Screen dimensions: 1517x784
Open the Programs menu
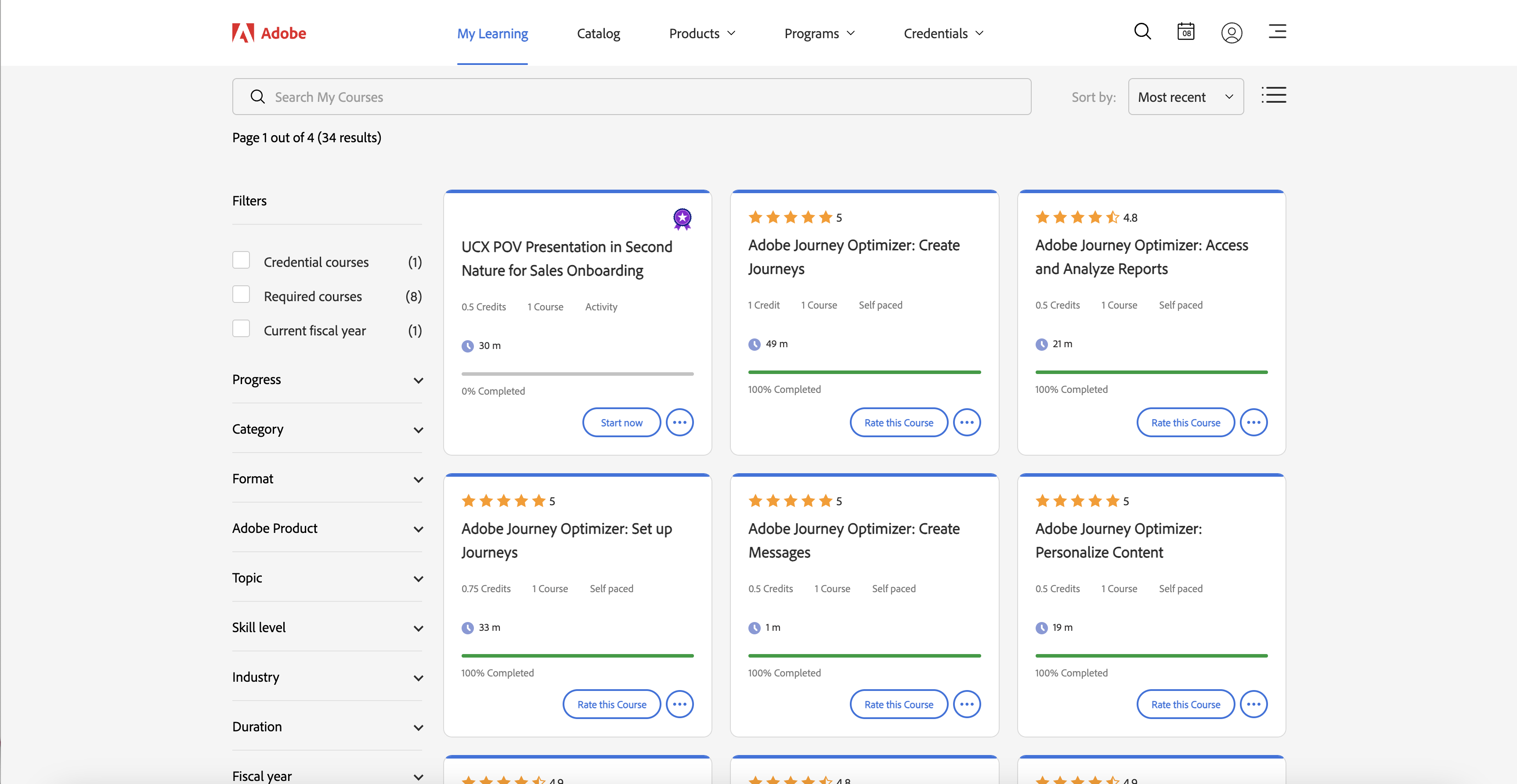point(819,33)
